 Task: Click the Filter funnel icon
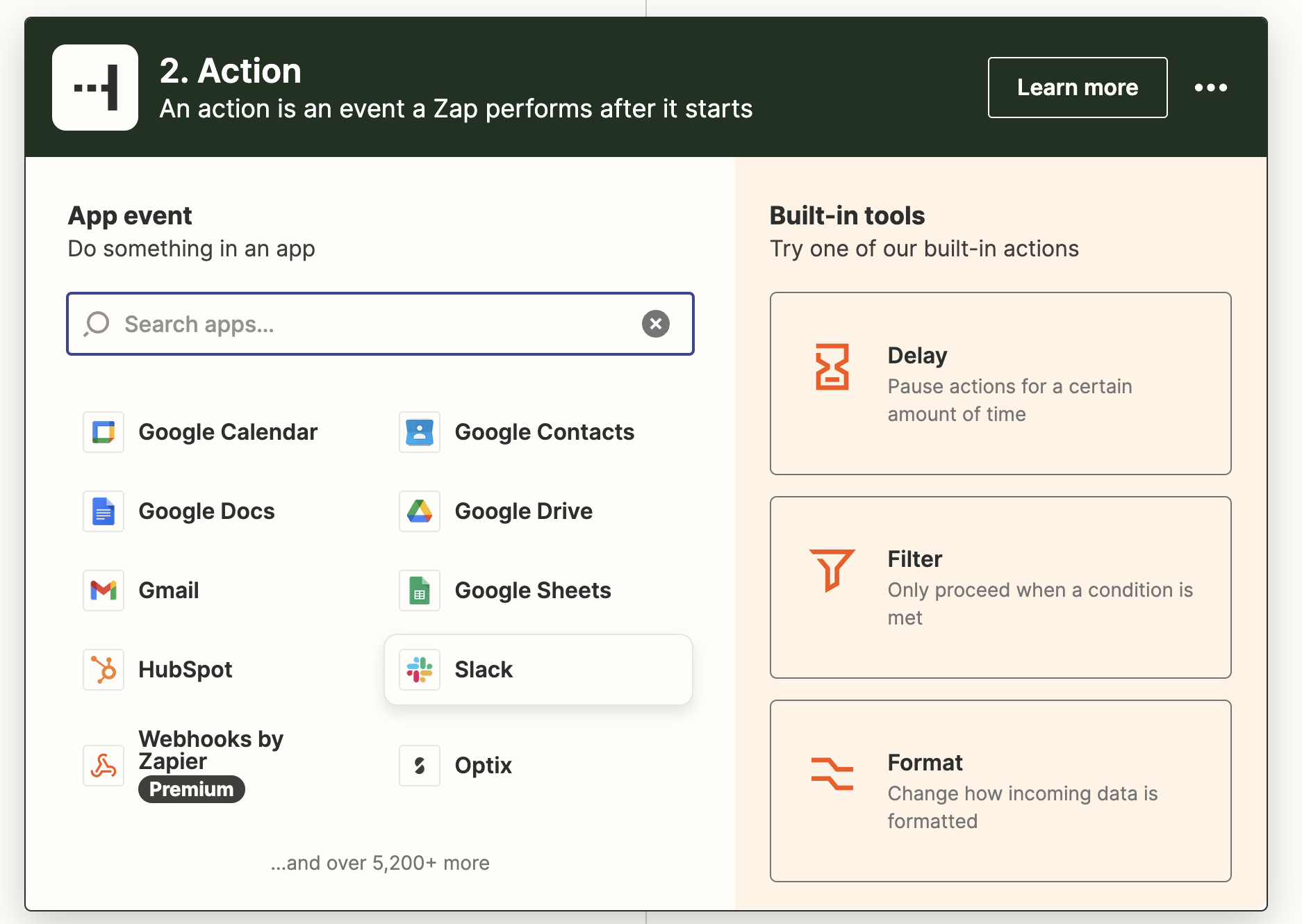(832, 570)
